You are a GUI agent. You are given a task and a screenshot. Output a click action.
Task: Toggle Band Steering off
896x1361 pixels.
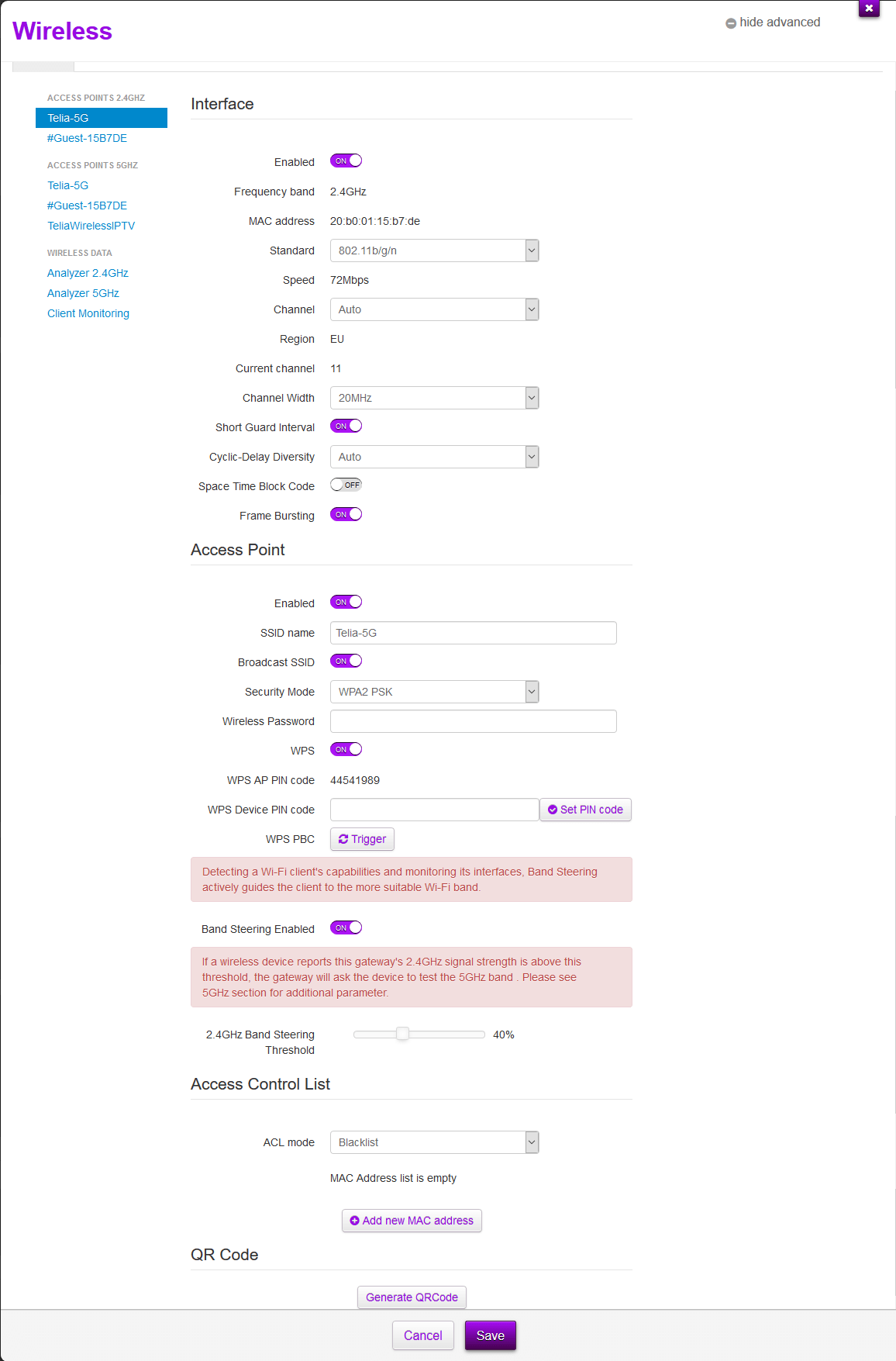point(346,927)
